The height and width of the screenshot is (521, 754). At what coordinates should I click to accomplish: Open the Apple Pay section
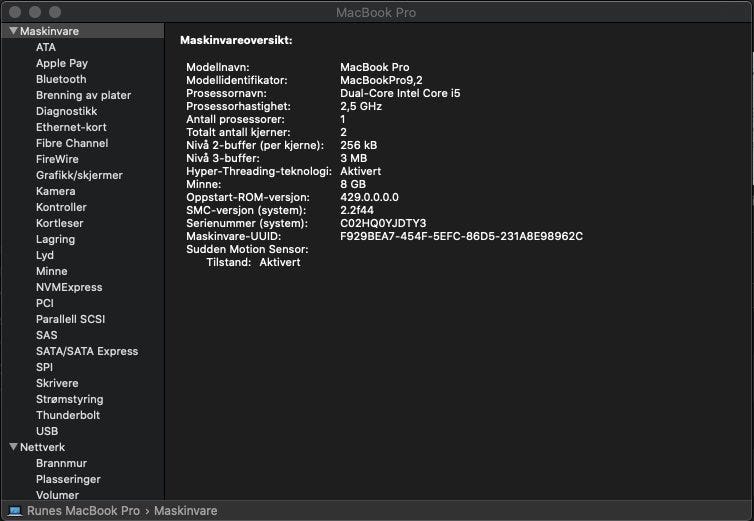62,63
